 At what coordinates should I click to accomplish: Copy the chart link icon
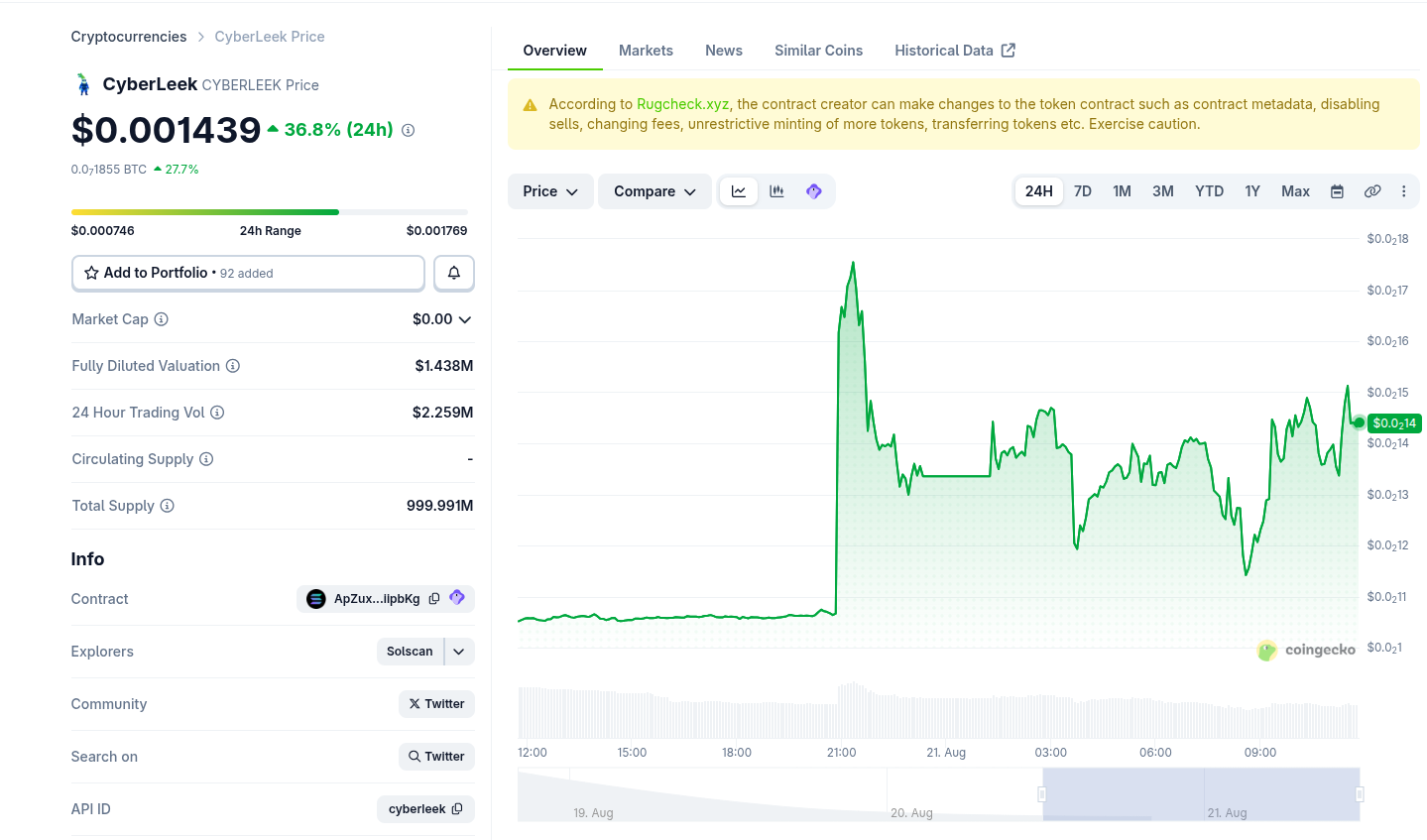coord(1372,191)
